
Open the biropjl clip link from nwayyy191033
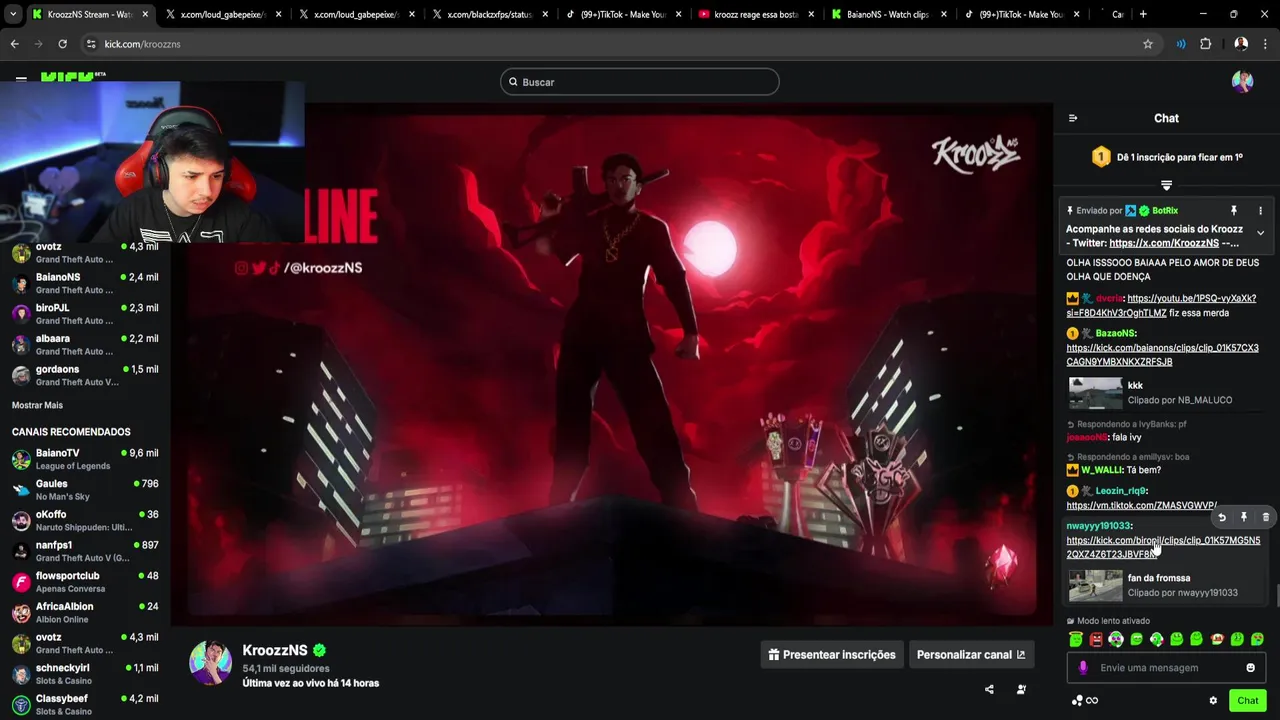pos(1163,547)
